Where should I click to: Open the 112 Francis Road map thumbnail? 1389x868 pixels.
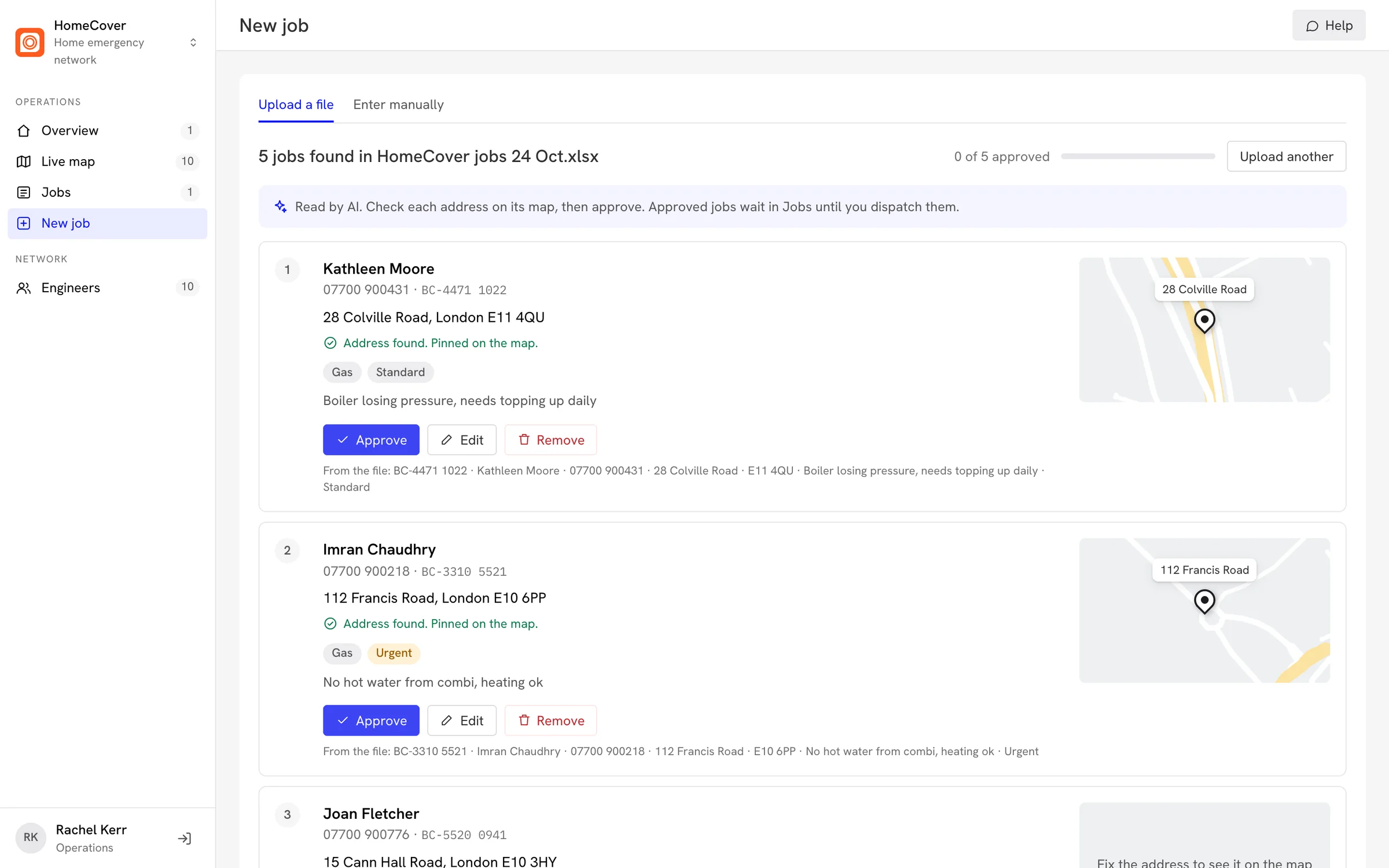[1204, 610]
